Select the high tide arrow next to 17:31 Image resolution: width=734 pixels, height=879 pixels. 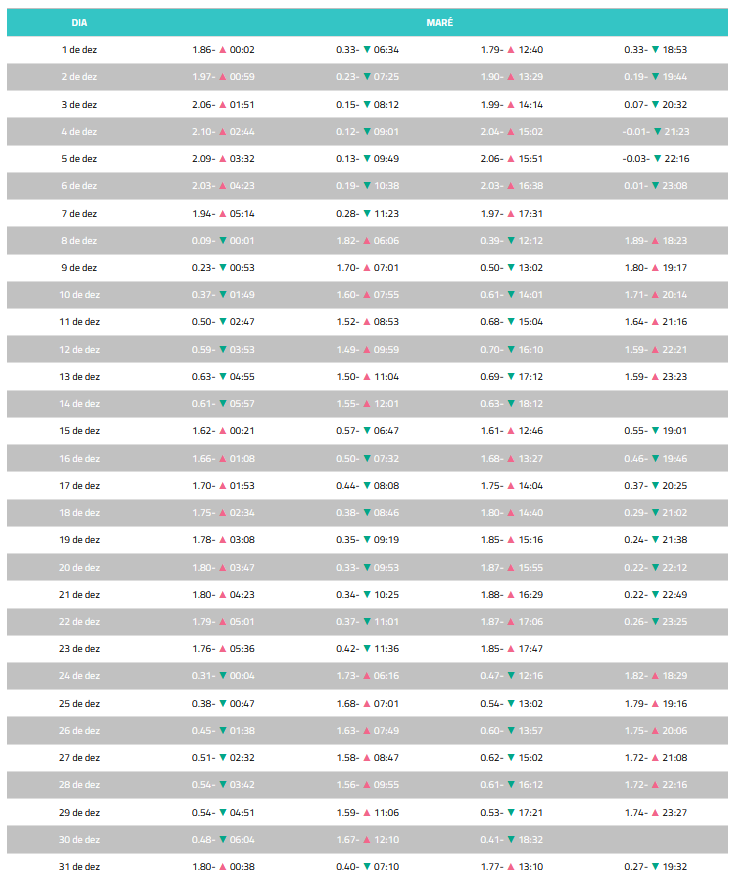(x=511, y=213)
